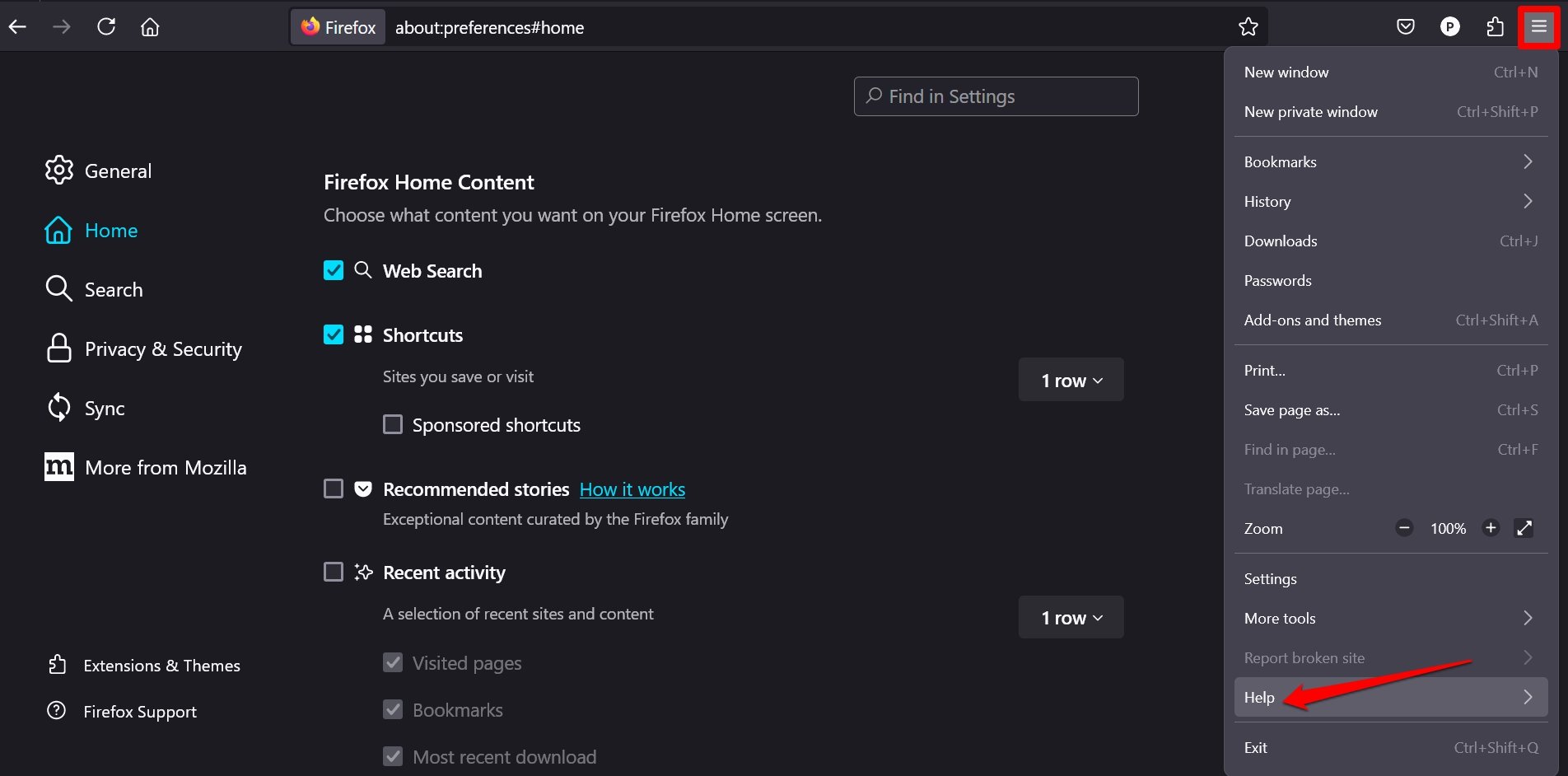1568x776 pixels.
Task: Bookmark this page with the star icon
Action: (x=1248, y=27)
